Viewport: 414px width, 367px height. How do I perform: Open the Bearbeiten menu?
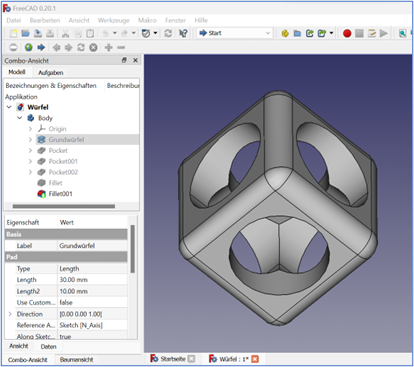coord(45,20)
